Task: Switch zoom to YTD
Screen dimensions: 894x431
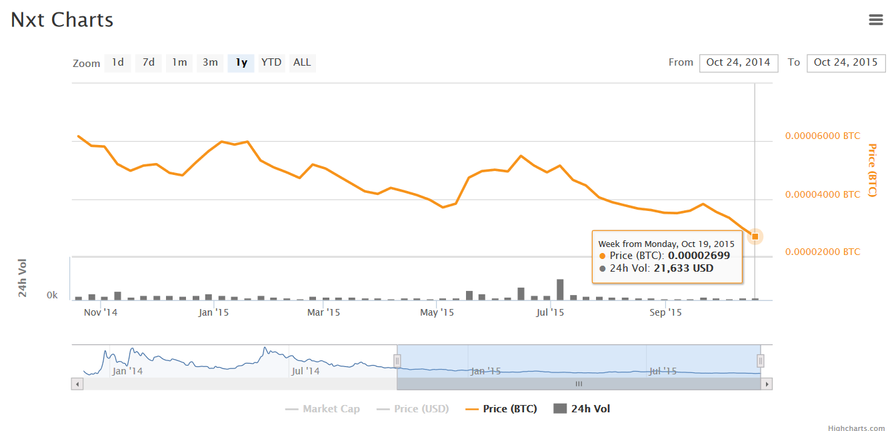Action: (271, 63)
